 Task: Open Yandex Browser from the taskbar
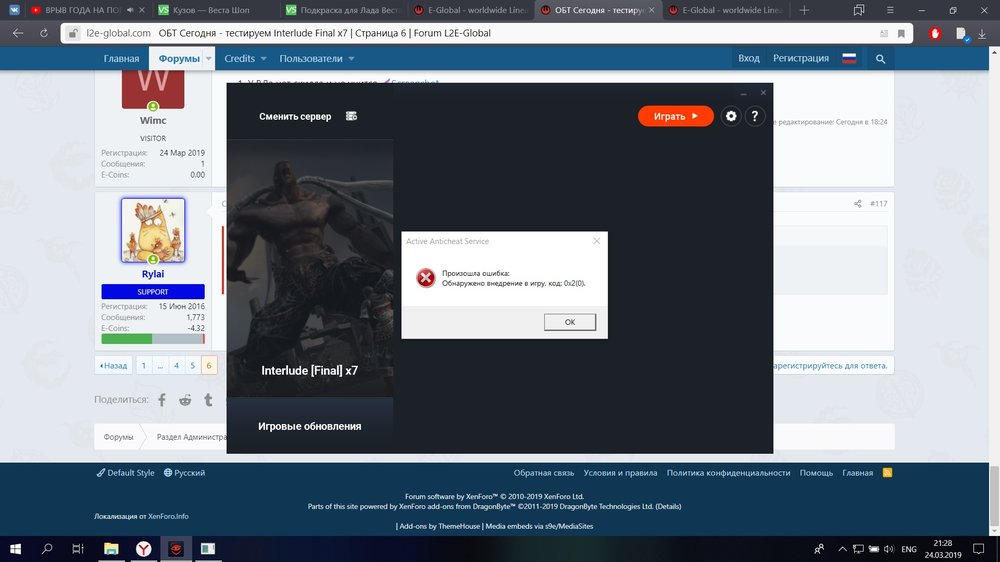144,549
